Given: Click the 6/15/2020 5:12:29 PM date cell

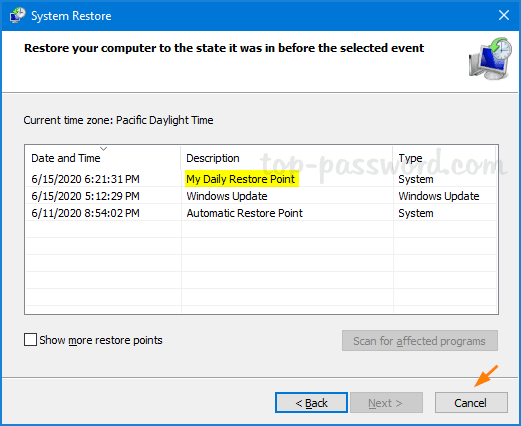Looking at the screenshot, I should point(85,196).
